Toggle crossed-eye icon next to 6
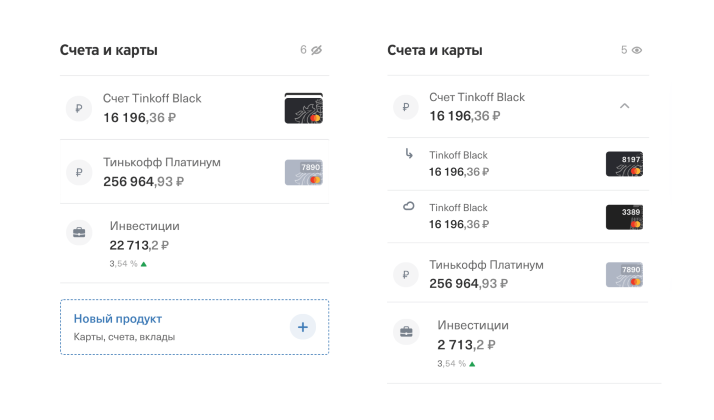This screenshot has width=714, height=420. (x=317, y=50)
